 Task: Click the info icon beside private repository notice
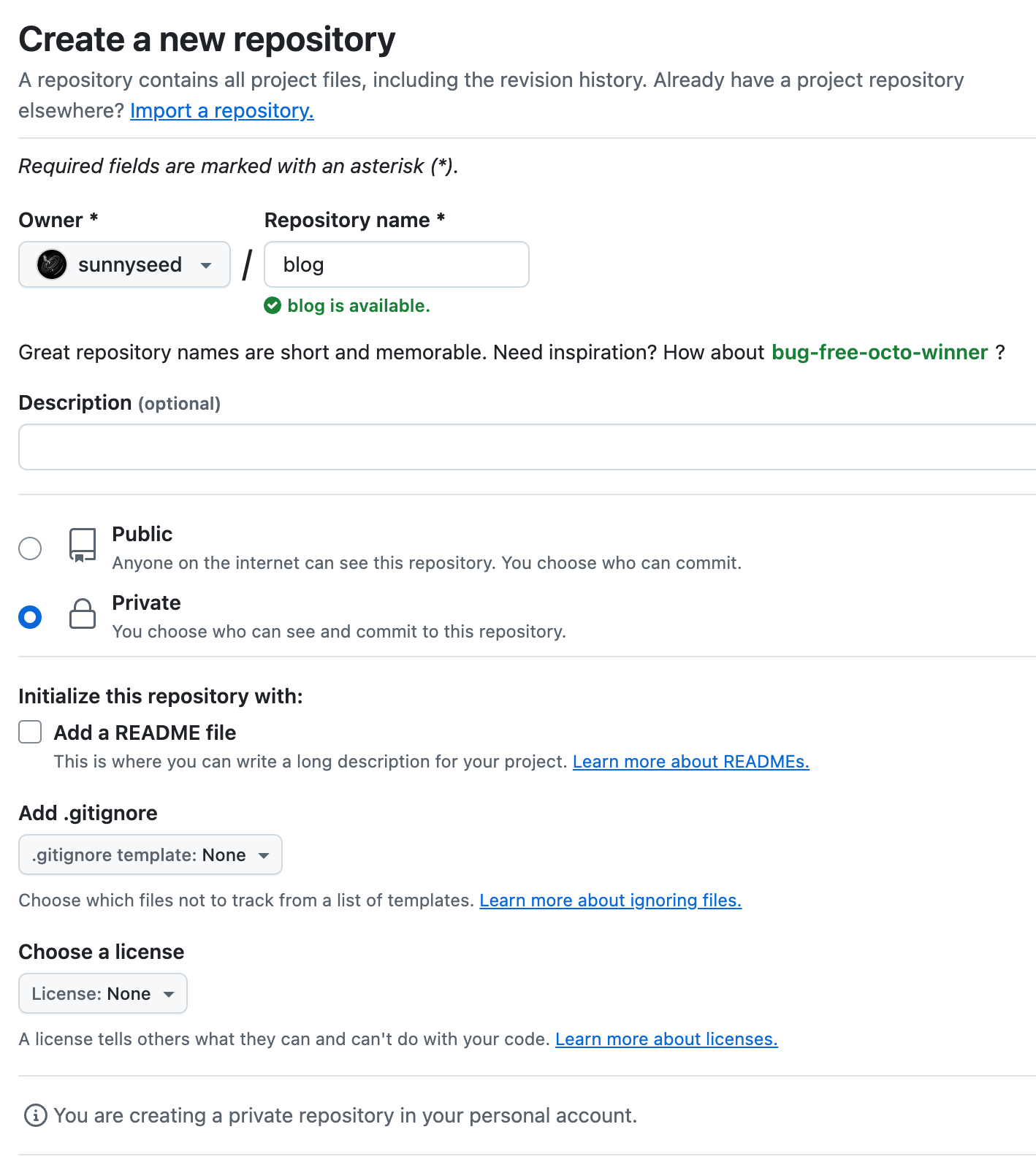pos(36,1115)
